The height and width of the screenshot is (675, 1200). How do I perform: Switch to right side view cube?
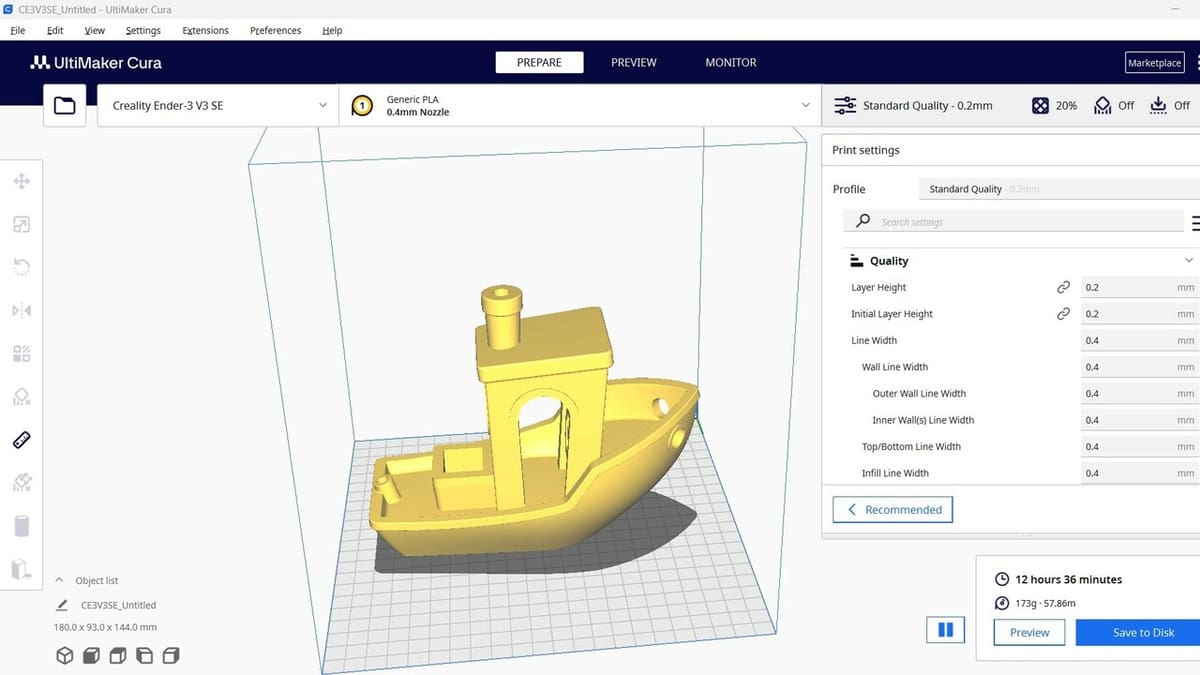point(170,656)
